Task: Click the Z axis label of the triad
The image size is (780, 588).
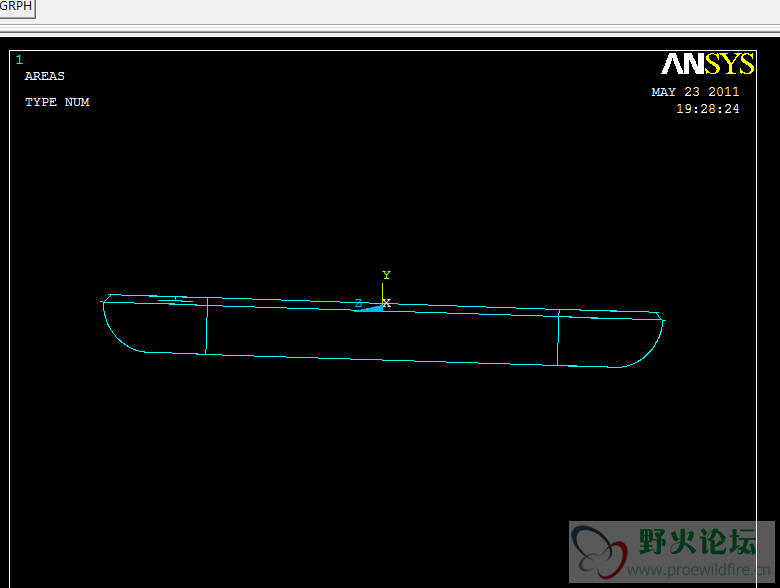Action: (358, 303)
